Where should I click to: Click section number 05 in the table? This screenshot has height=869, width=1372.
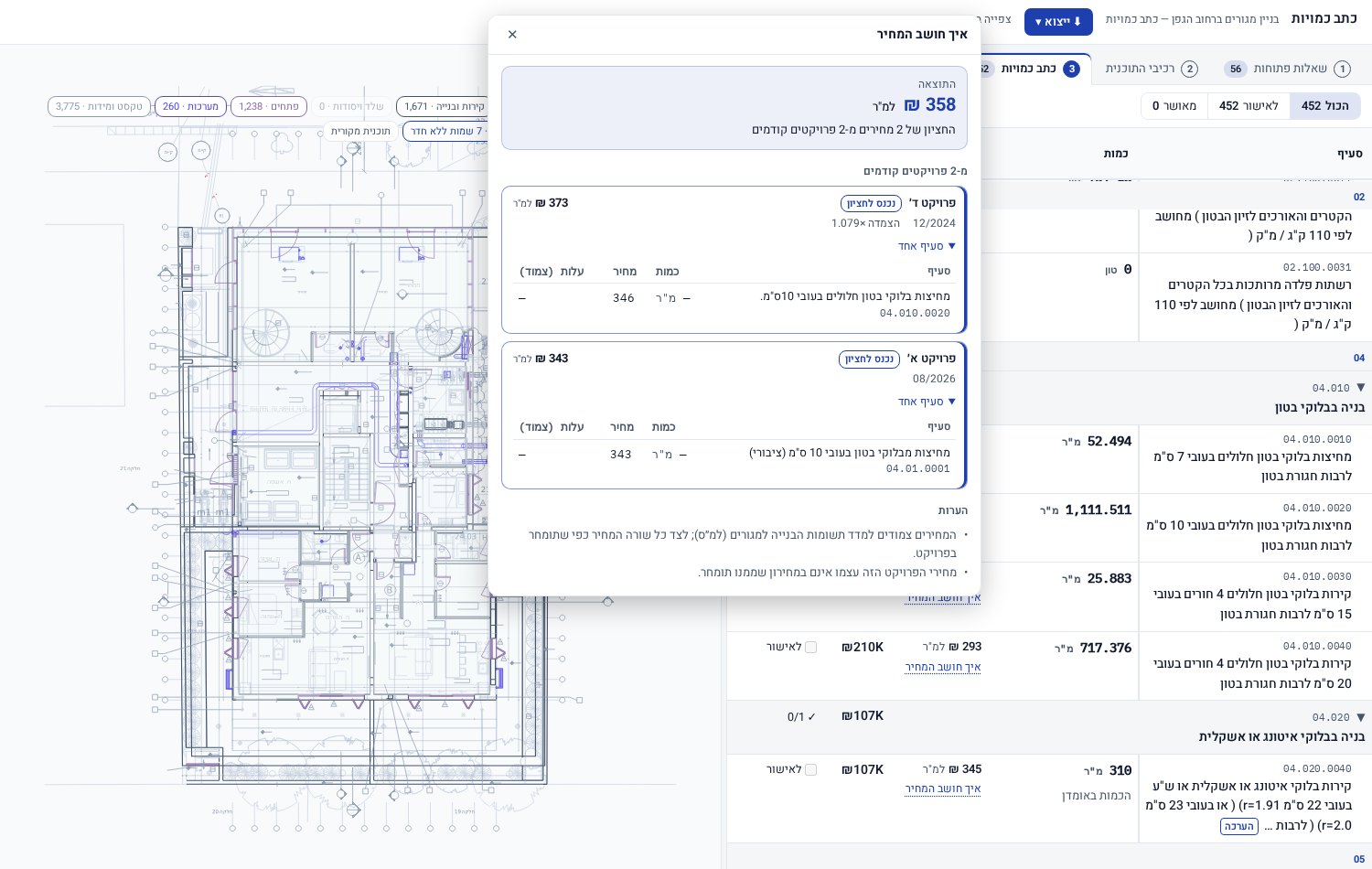tap(1359, 859)
